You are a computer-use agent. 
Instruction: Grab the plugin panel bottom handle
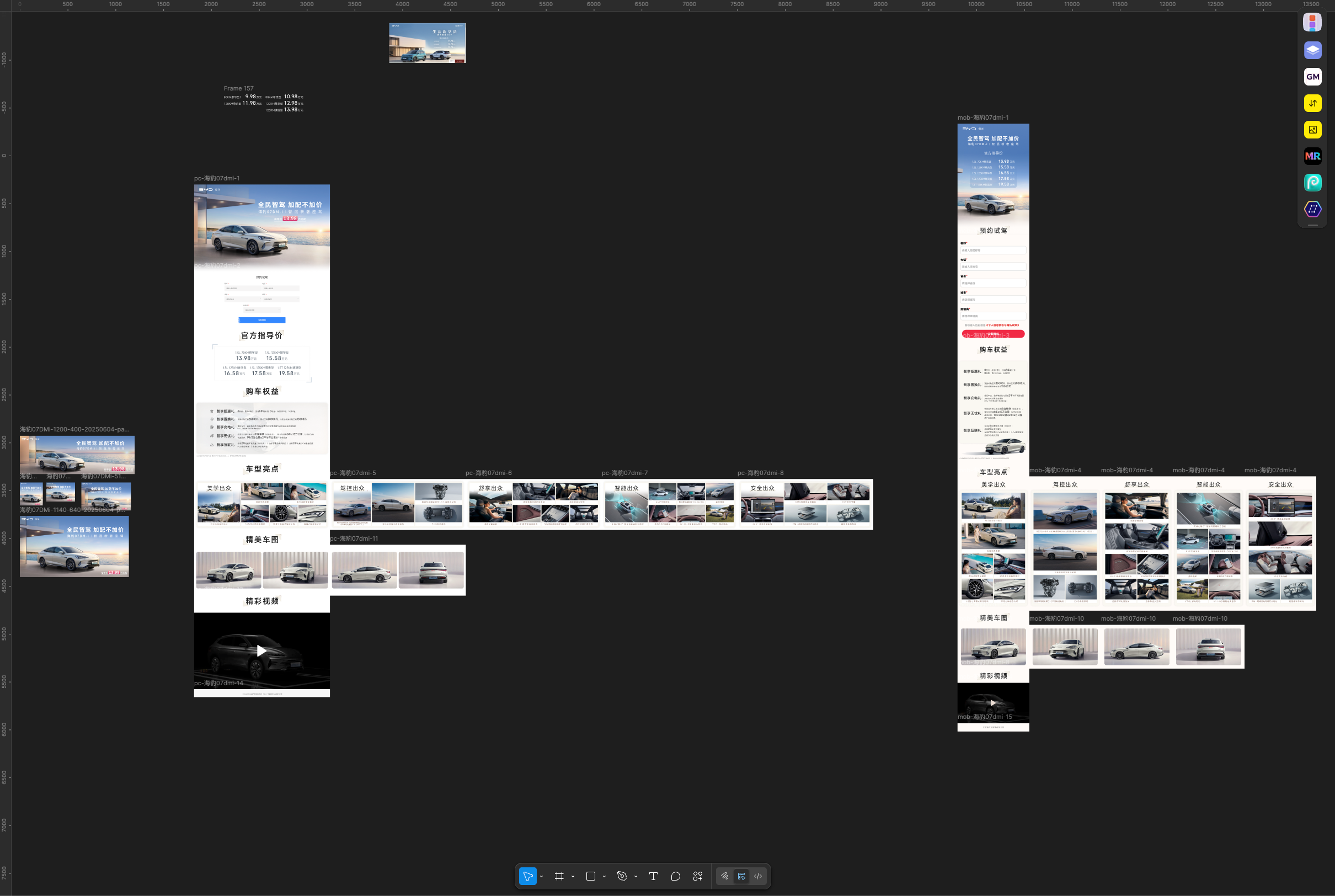tap(1313, 225)
